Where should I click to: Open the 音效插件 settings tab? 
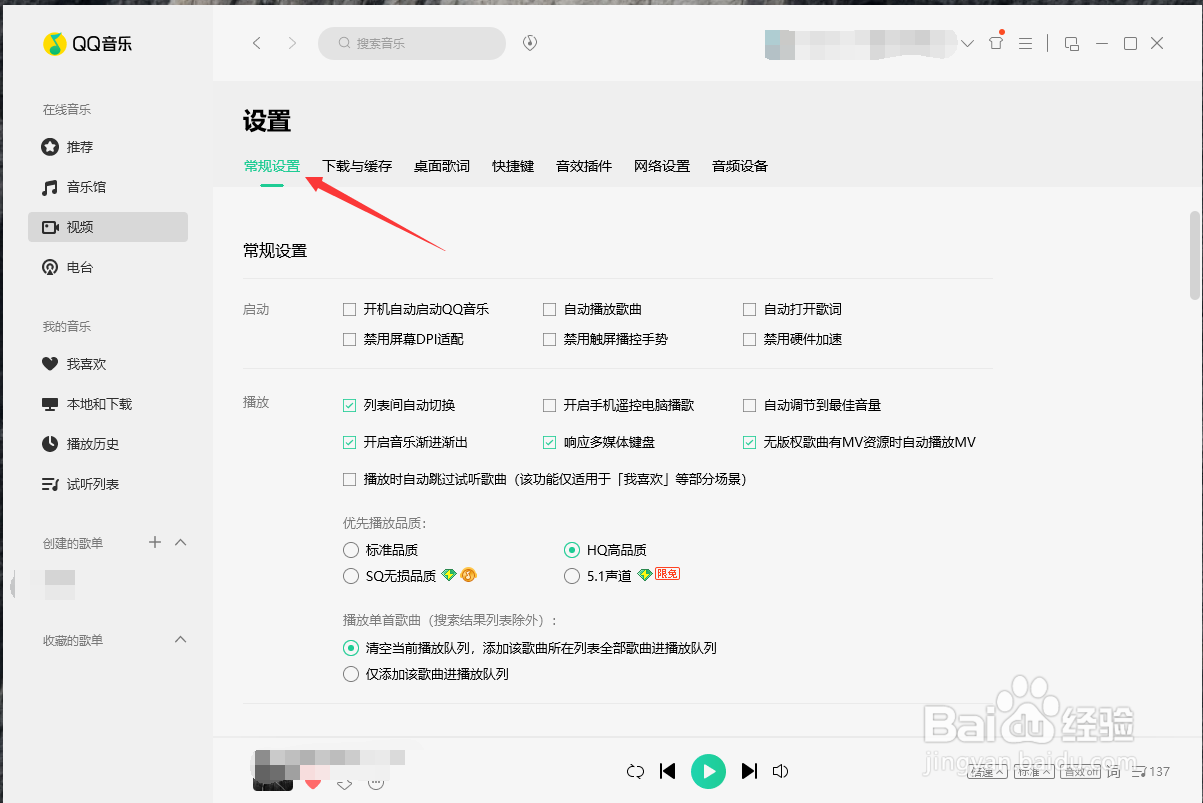[x=583, y=166]
